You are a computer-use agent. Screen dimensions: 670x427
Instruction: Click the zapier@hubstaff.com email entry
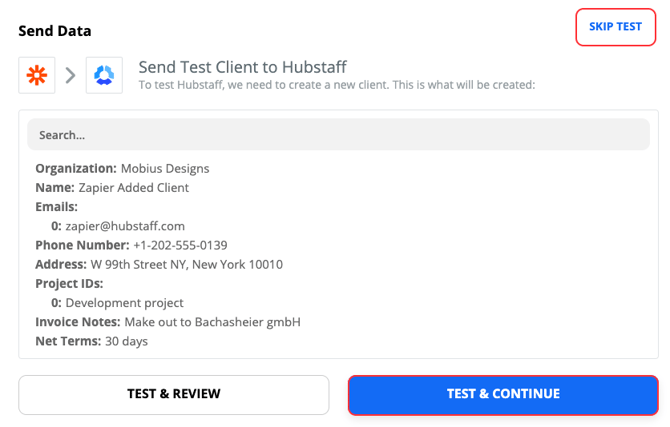point(125,226)
